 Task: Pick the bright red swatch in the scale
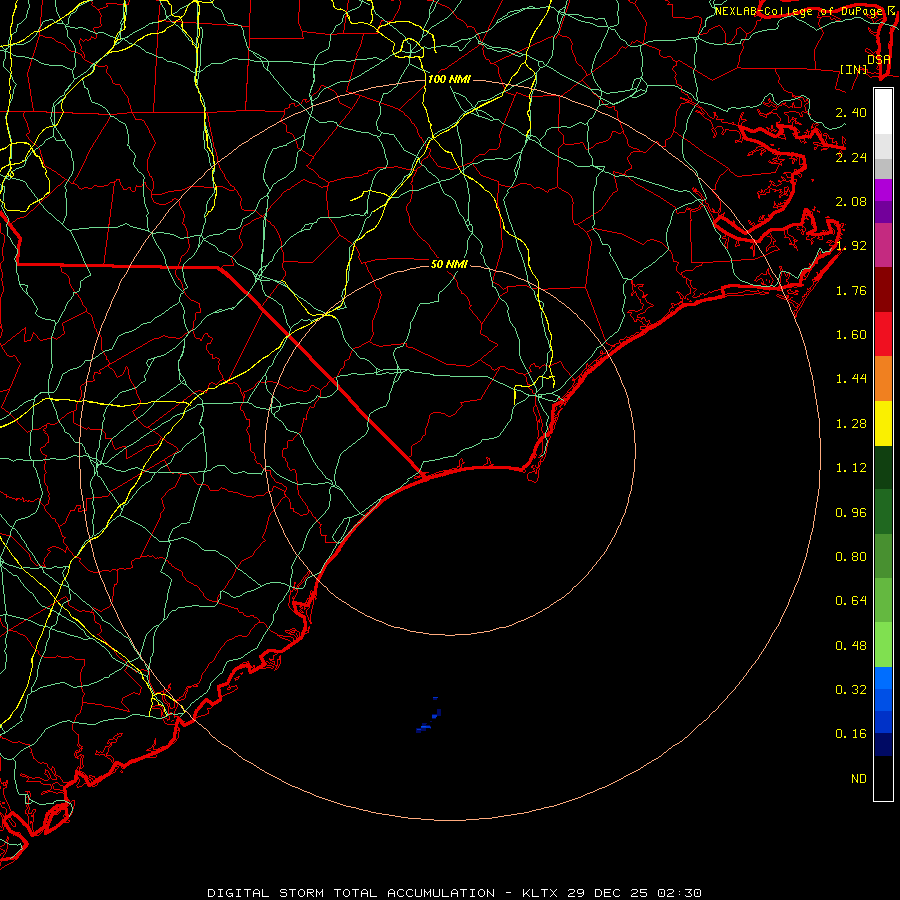pos(883,335)
